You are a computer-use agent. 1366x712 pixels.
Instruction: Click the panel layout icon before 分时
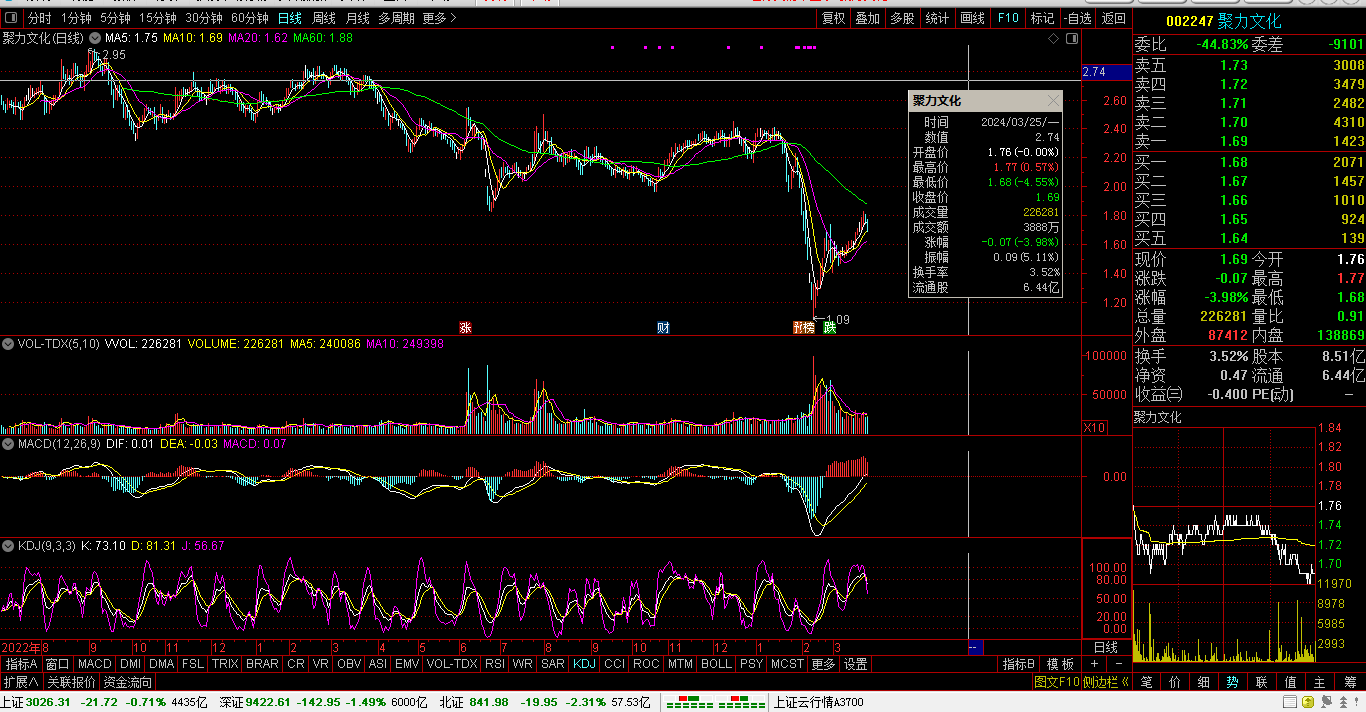(12, 18)
